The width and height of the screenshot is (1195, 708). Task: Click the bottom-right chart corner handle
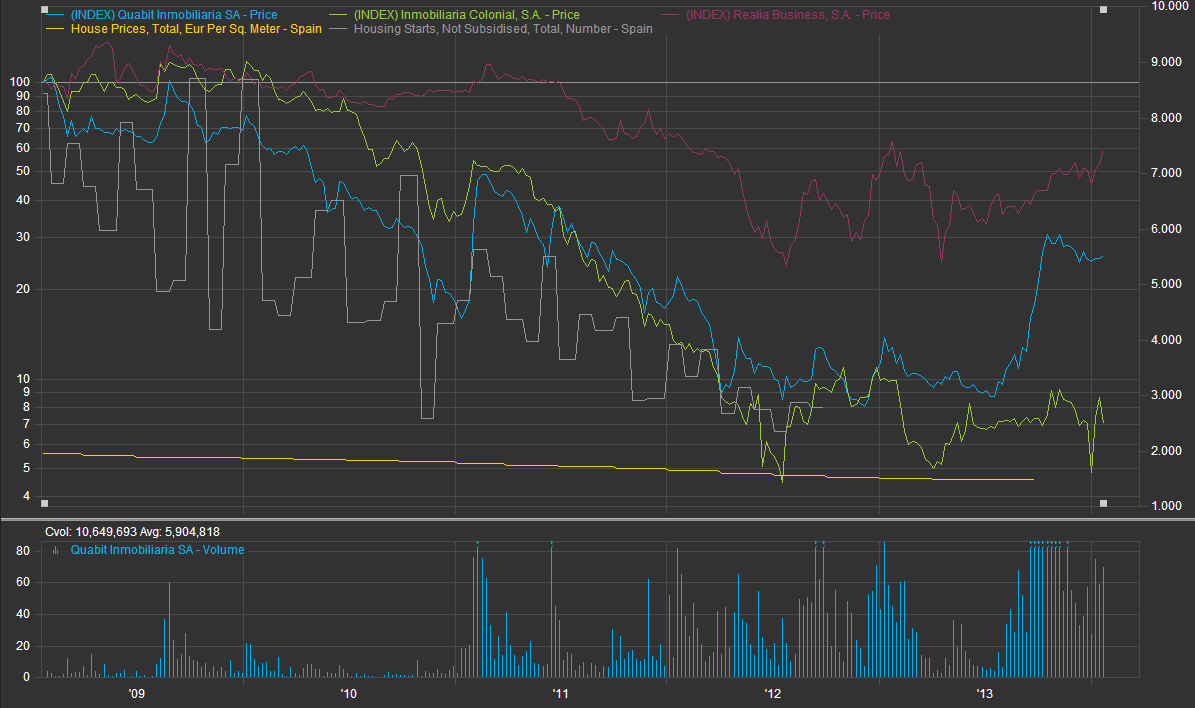pos(1103,503)
